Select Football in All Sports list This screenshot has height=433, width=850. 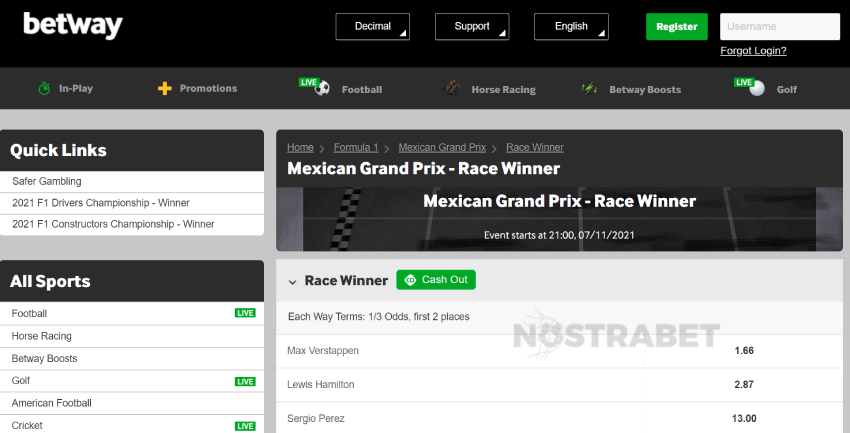132,313
